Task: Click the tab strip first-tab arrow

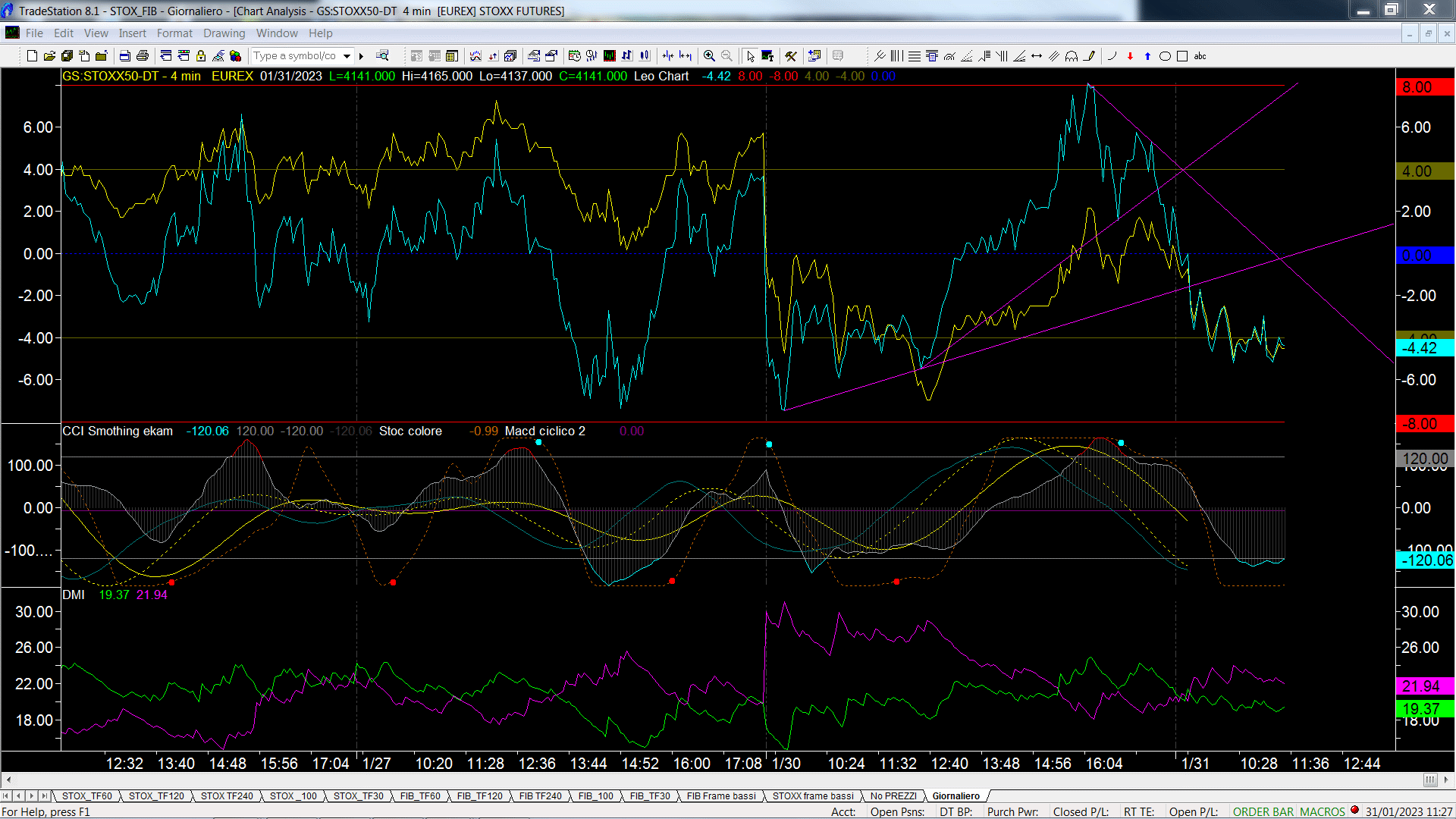Action: (x=6, y=796)
